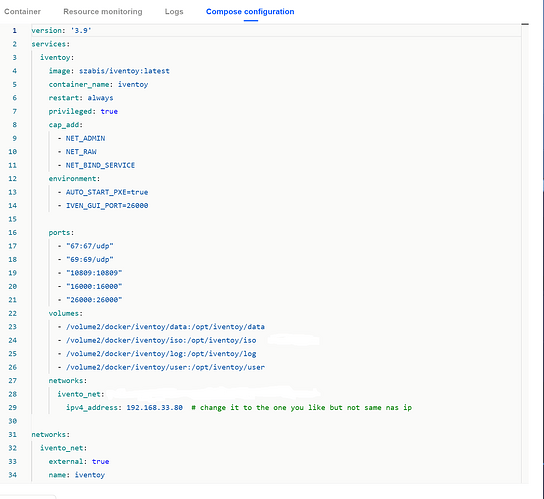Click "ivento_net:" on line 32
Viewport: 544px width, 499px height.
coord(63,448)
